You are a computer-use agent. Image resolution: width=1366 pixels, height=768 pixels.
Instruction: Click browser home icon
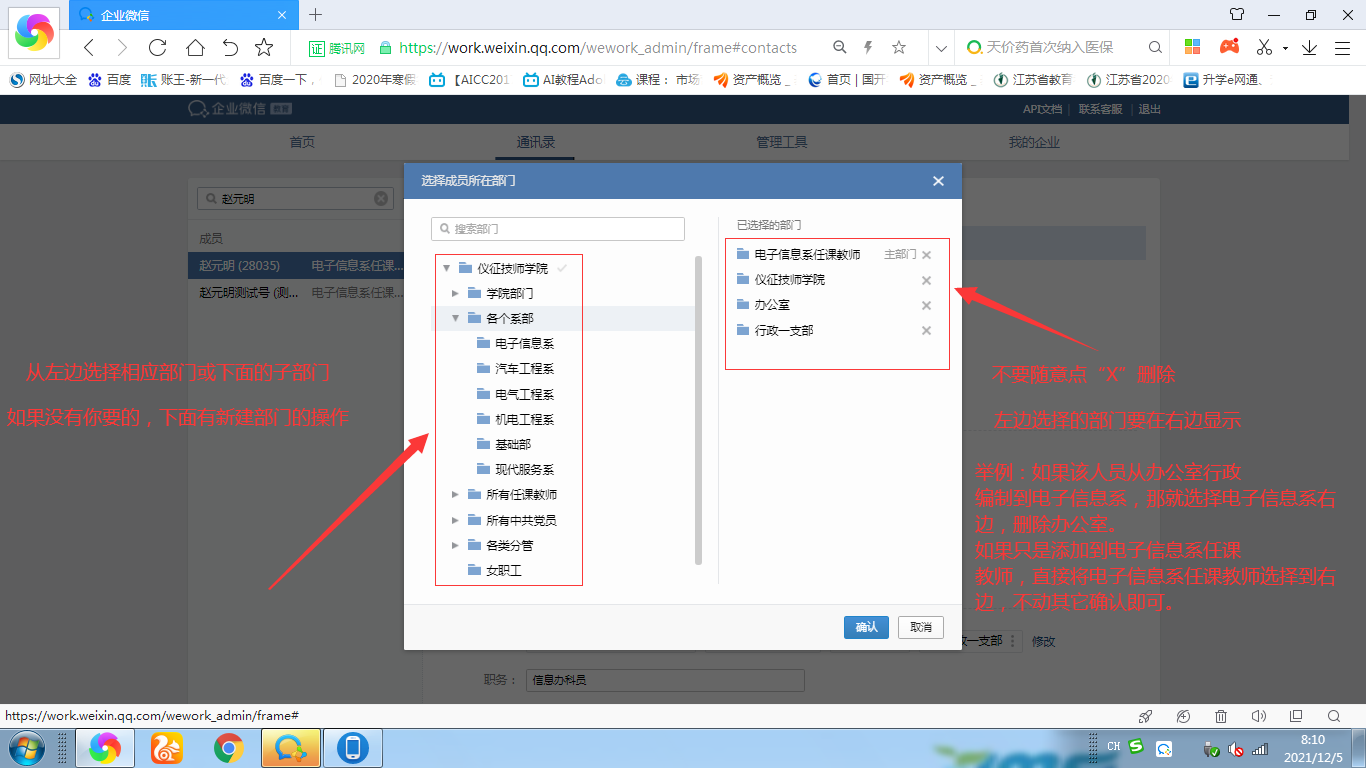(x=195, y=47)
